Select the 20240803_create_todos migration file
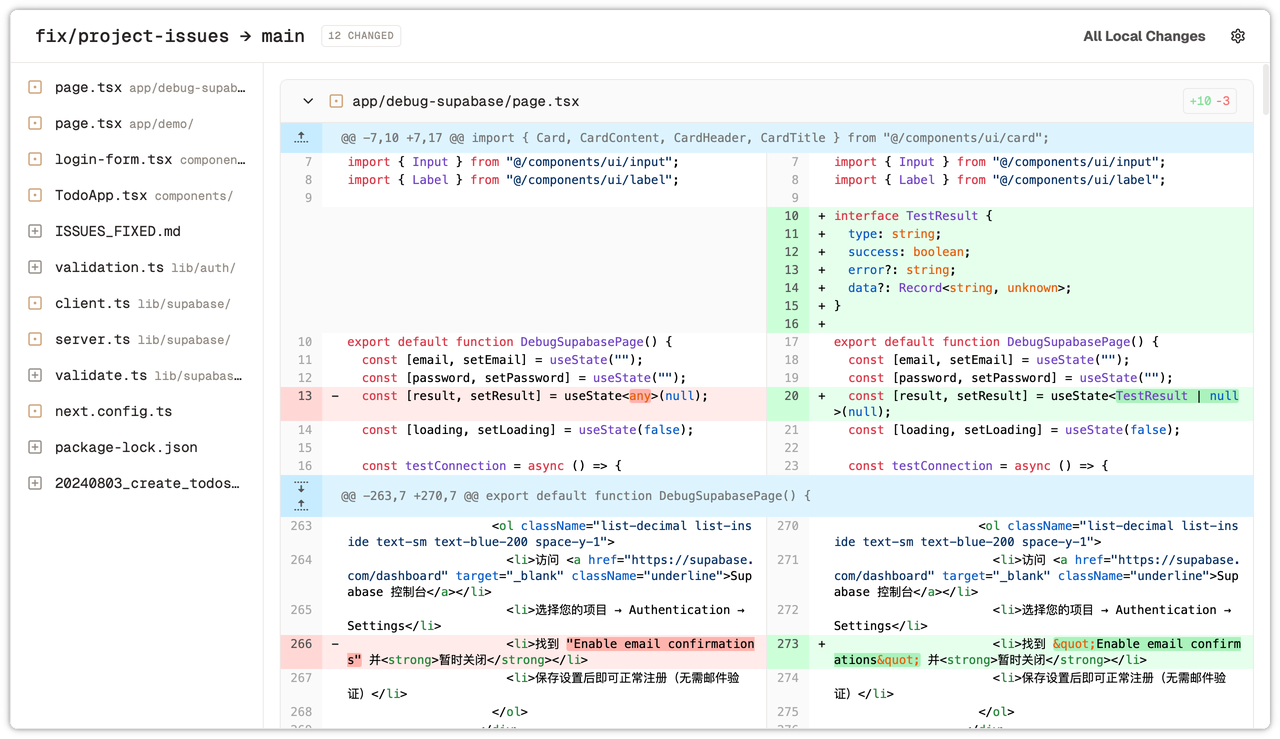This screenshot has width=1280, height=739. 147,484
